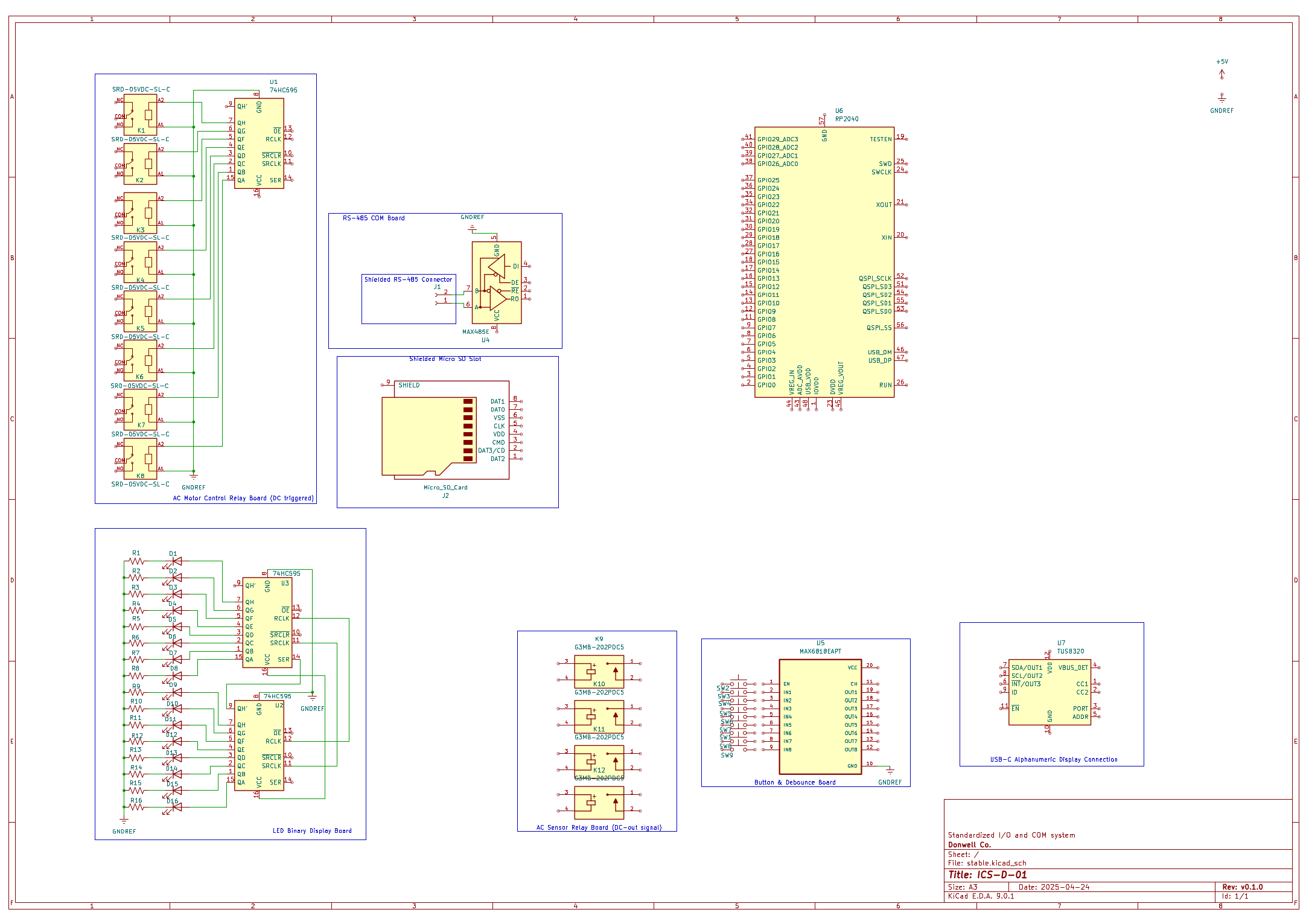The width and height of the screenshot is (1309, 924).
Task: Select the K8 relay symbol
Action: (x=140, y=459)
